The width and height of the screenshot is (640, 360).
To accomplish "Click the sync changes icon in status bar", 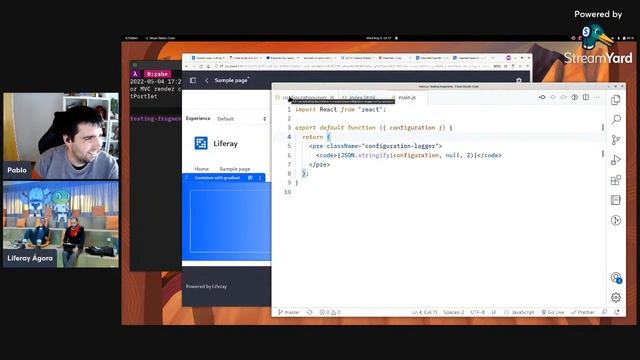I will tap(309, 312).
